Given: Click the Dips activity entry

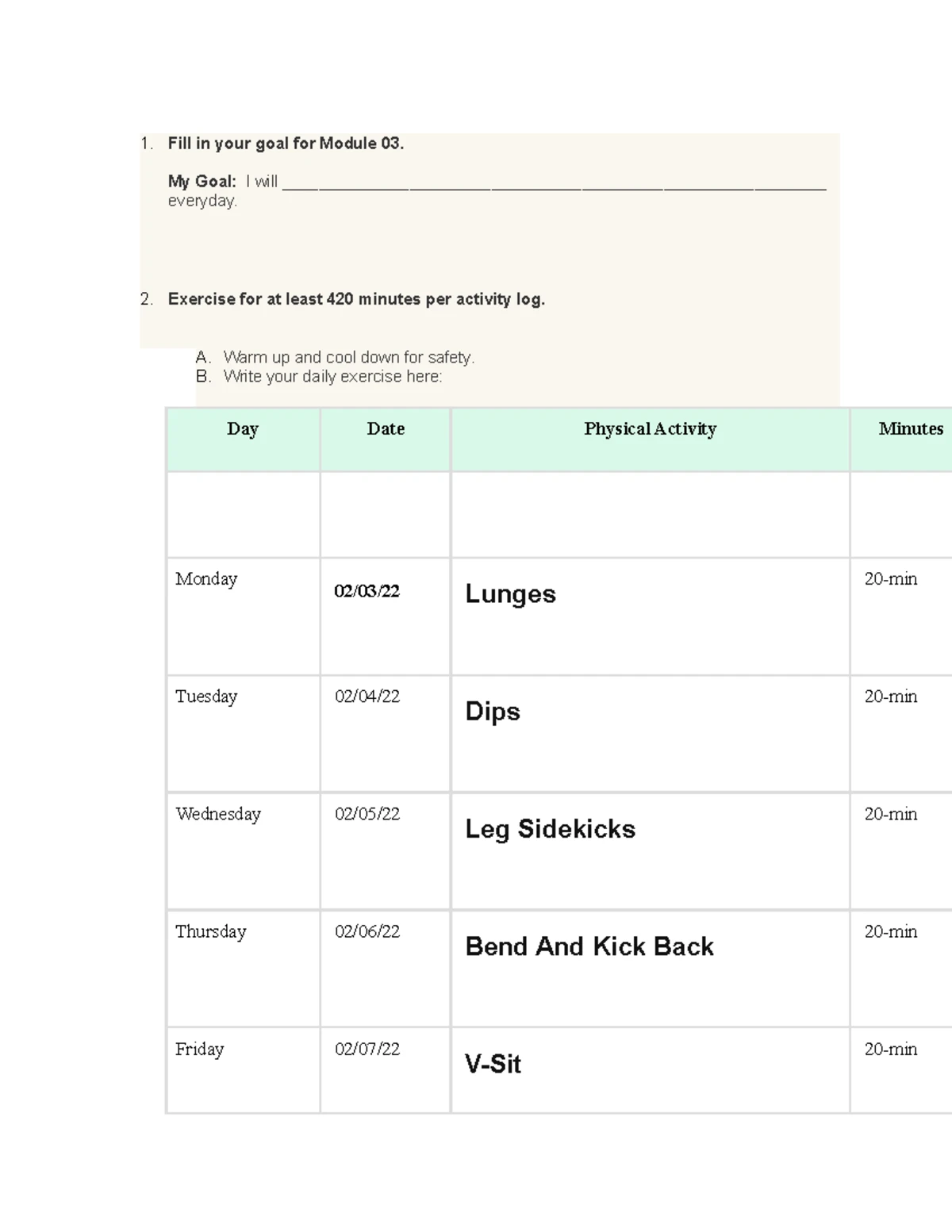Looking at the screenshot, I should [x=493, y=712].
